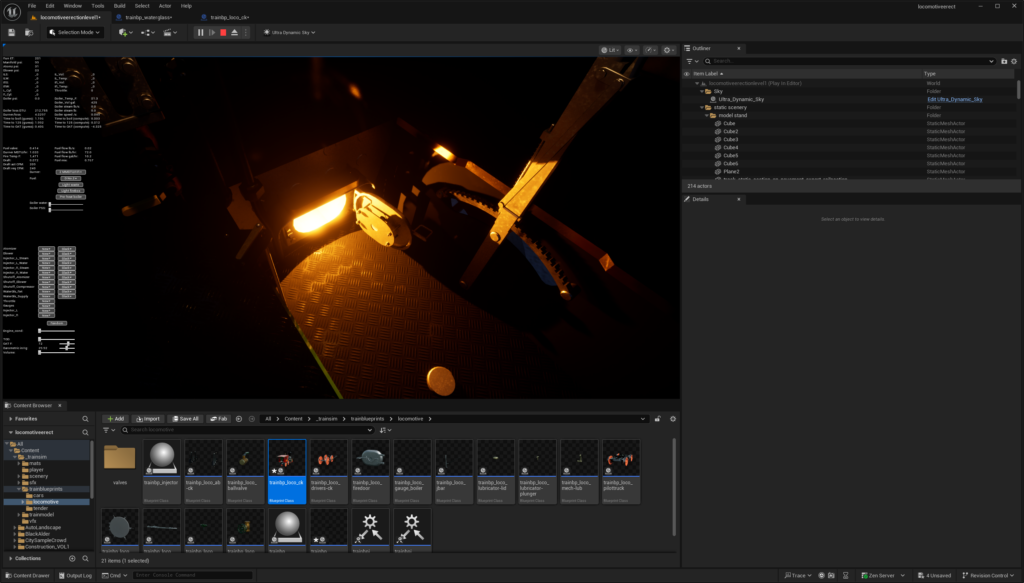This screenshot has height=583, width=1024.
Task: Collapse the Sky folder in Outliner
Action: 703,91
